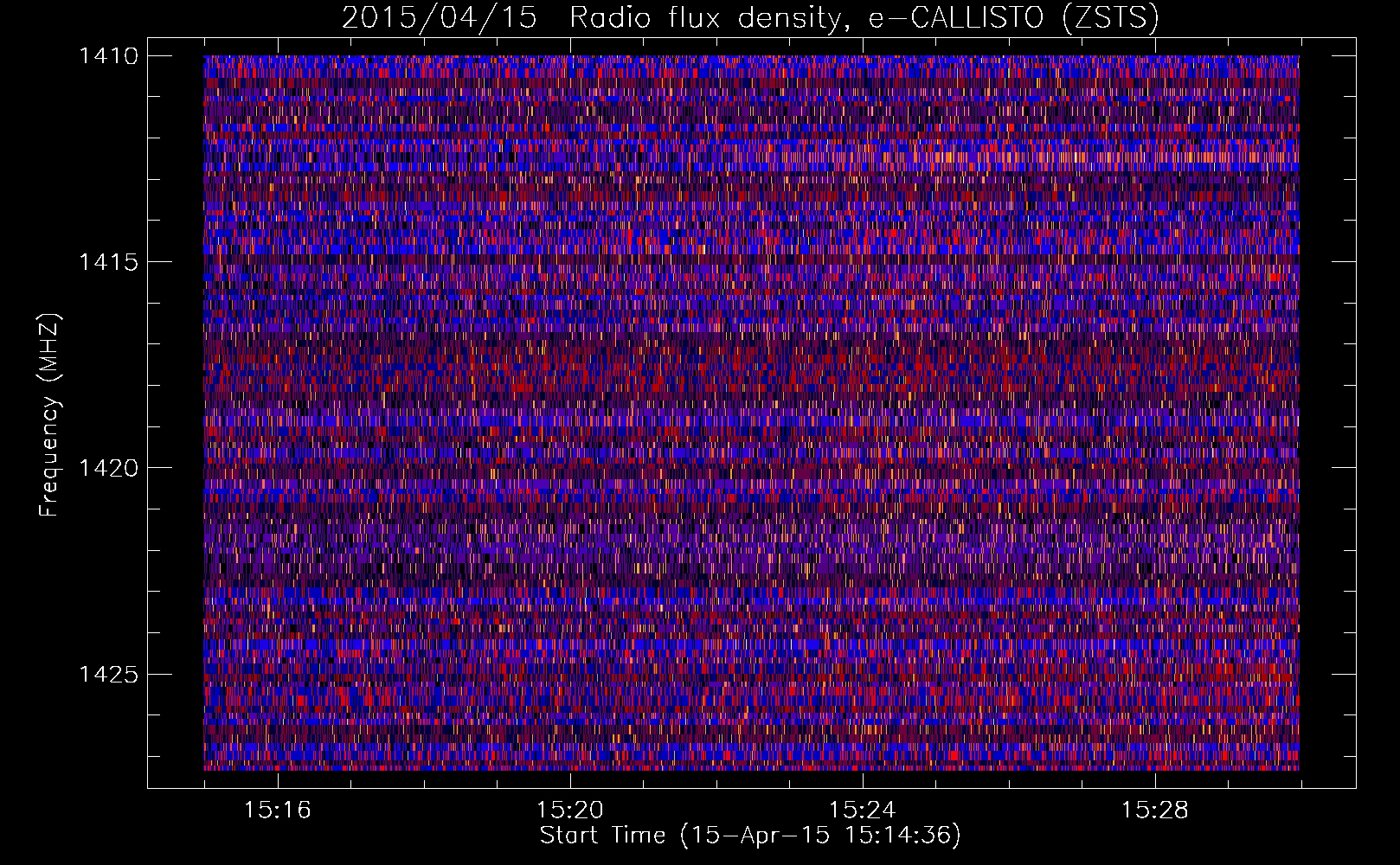Click the center of the spectrogram image

pos(751,413)
